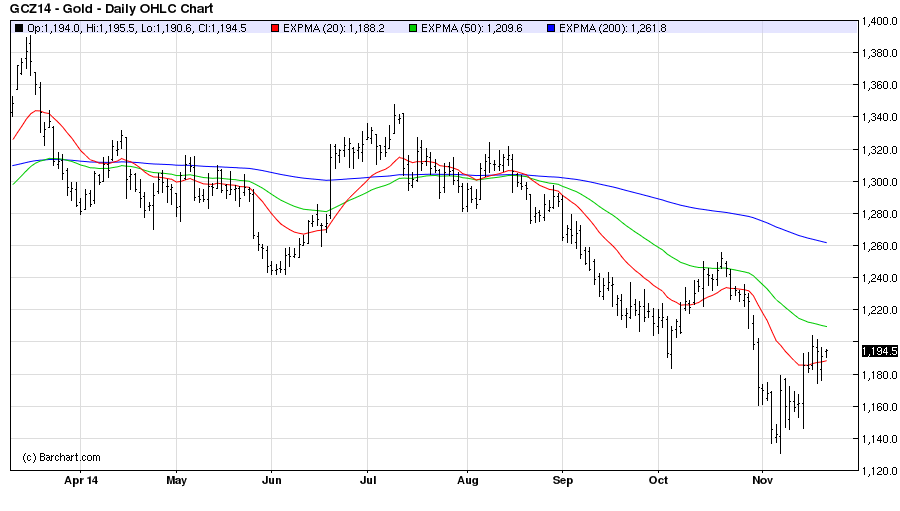The height and width of the screenshot is (511, 900).
Task: Click the 1,400 price axis label
Action: (x=879, y=21)
